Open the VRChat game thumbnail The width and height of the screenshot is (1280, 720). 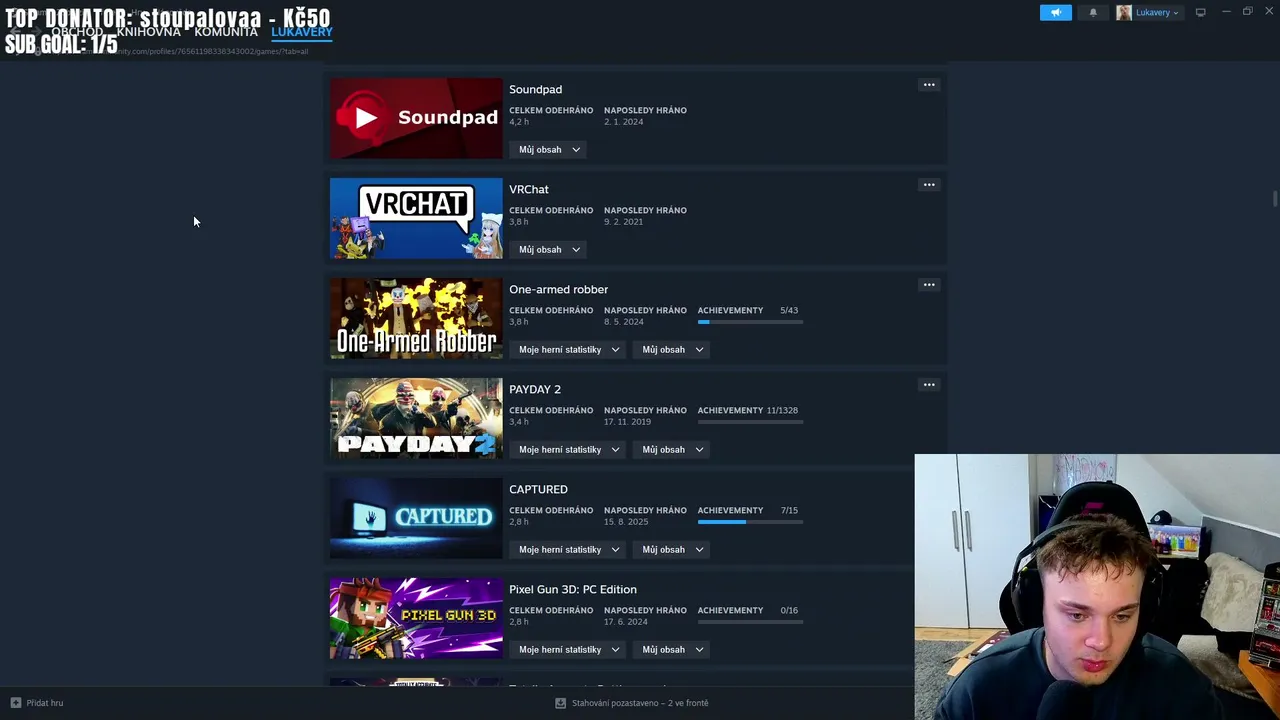(x=416, y=218)
